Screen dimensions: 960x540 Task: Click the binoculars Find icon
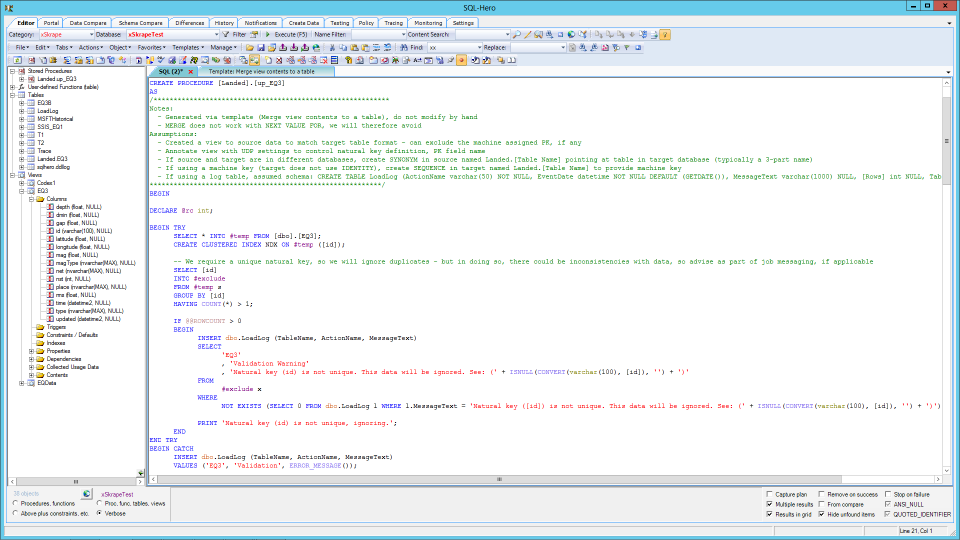(403, 47)
